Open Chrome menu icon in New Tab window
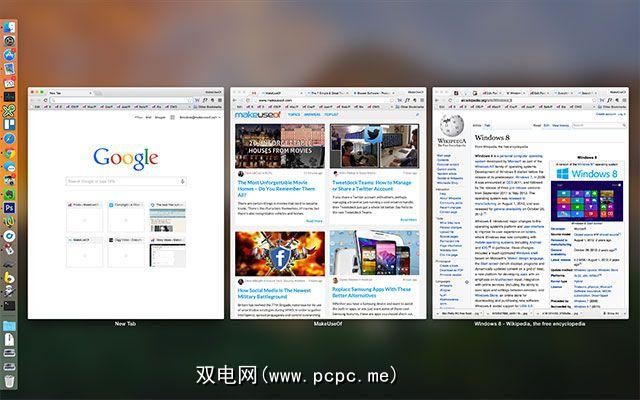 (220, 100)
